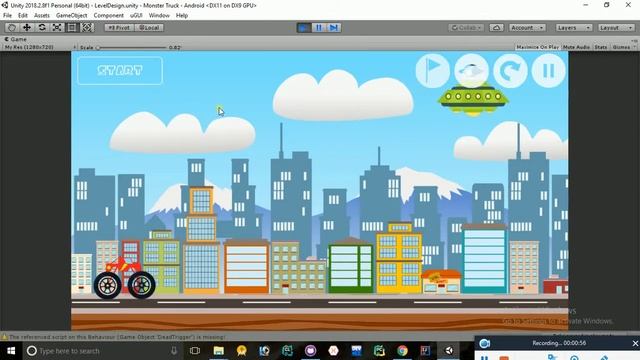
Task: Open the Layout dropdown
Action: pyautogui.click(x=616, y=27)
